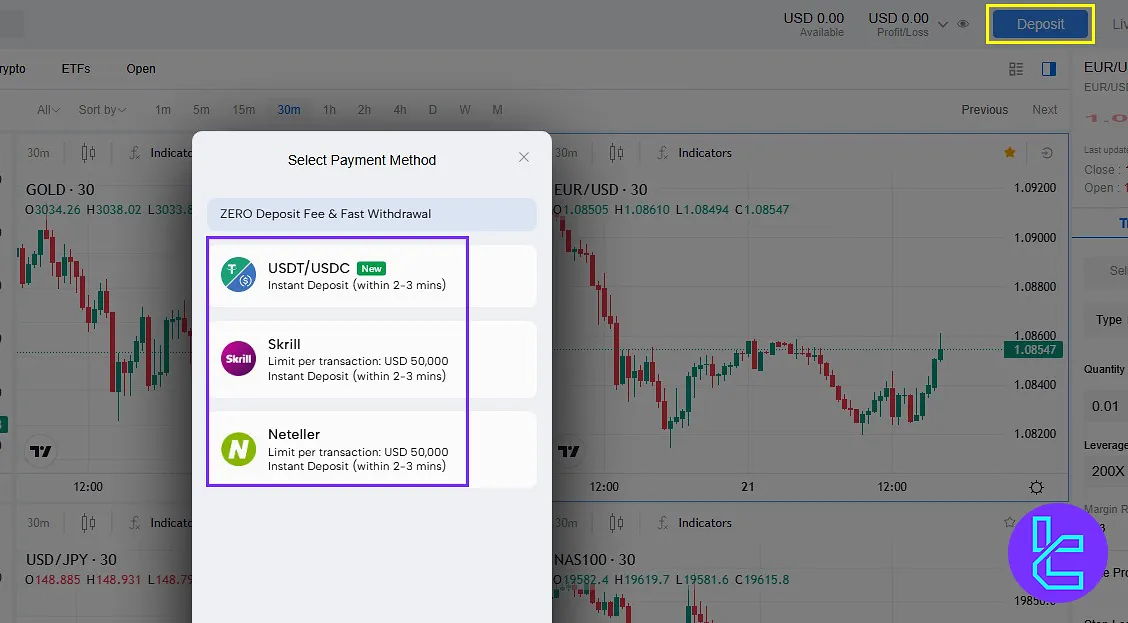Click the Quantity field showing 0.01

click(1105, 406)
